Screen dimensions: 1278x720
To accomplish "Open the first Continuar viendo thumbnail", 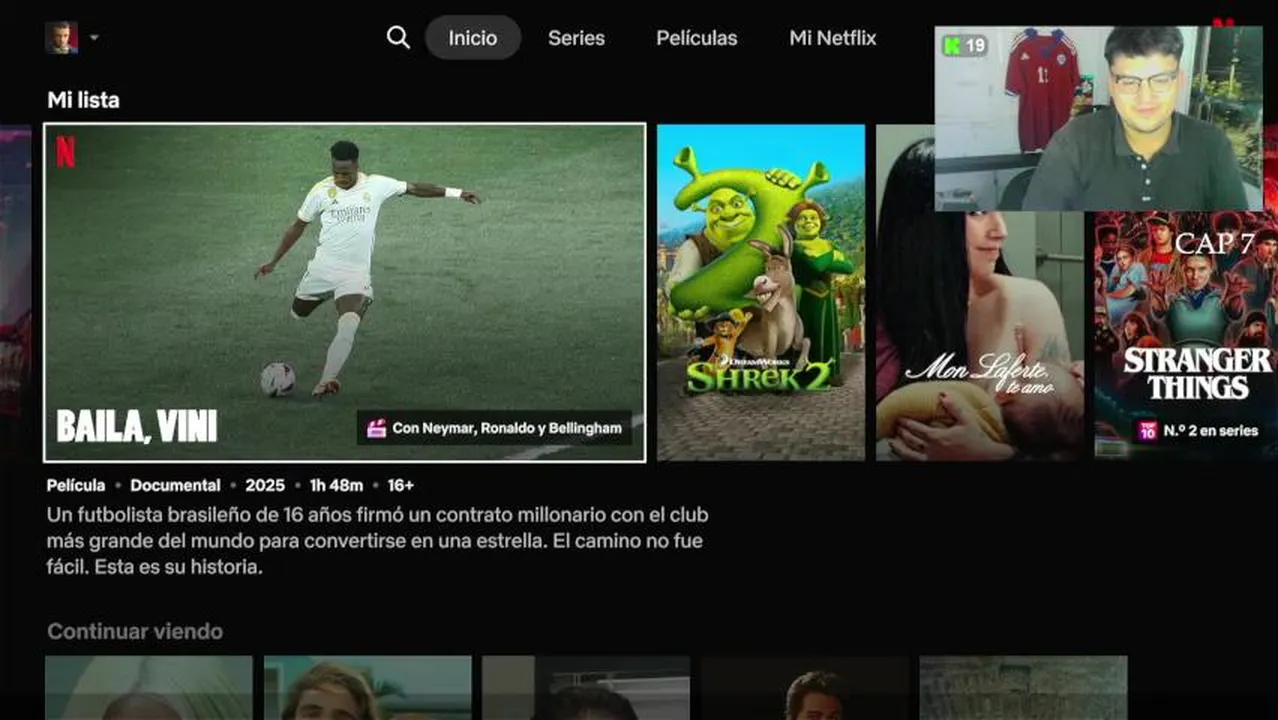I will click(149, 688).
